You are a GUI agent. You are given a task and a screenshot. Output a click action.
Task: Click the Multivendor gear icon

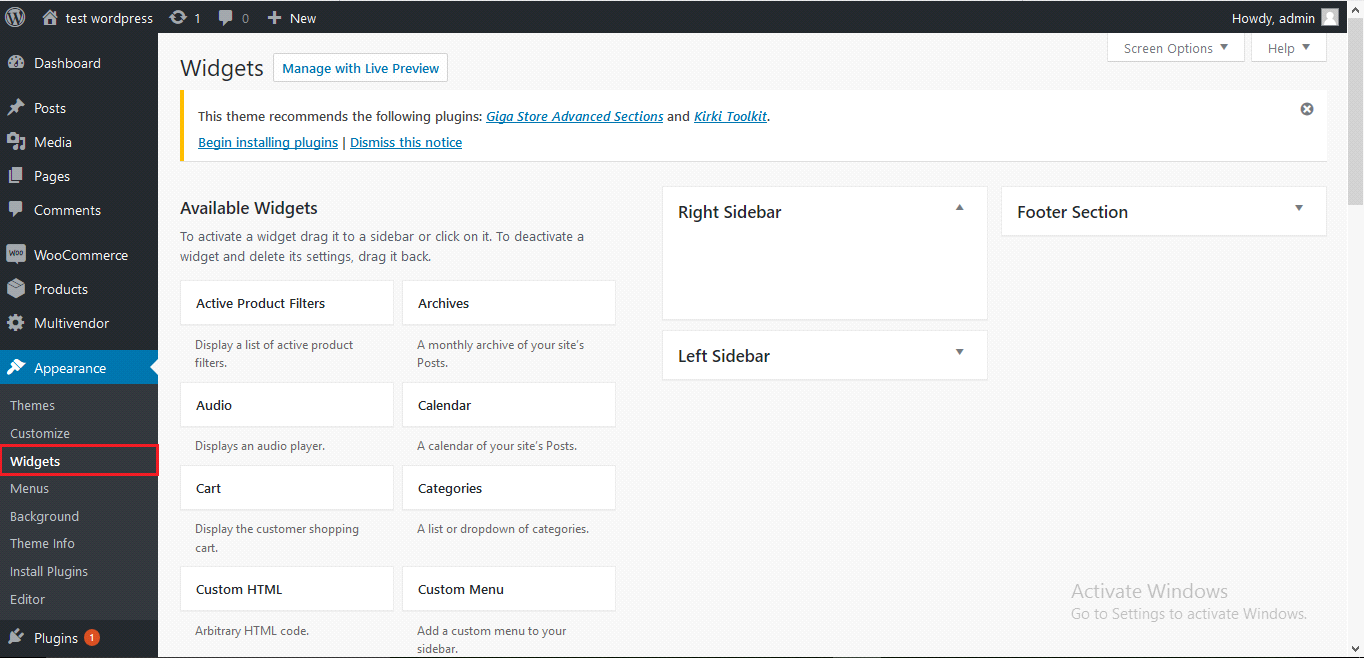pyautogui.click(x=16, y=323)
